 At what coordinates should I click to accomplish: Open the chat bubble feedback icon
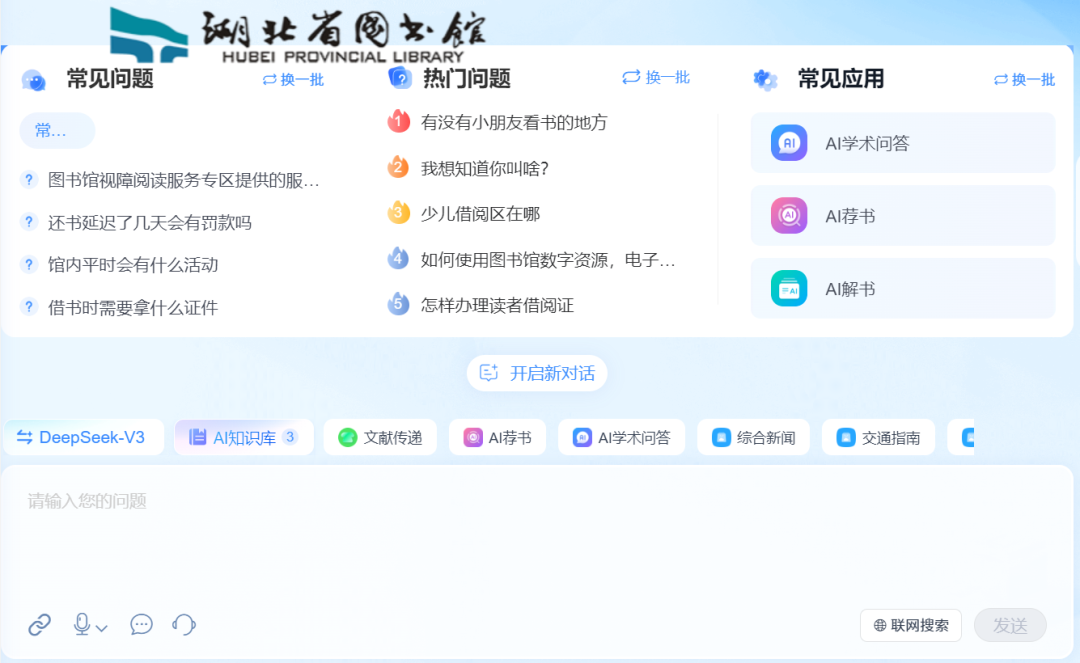pyautogui.click(x=140, y=625)
